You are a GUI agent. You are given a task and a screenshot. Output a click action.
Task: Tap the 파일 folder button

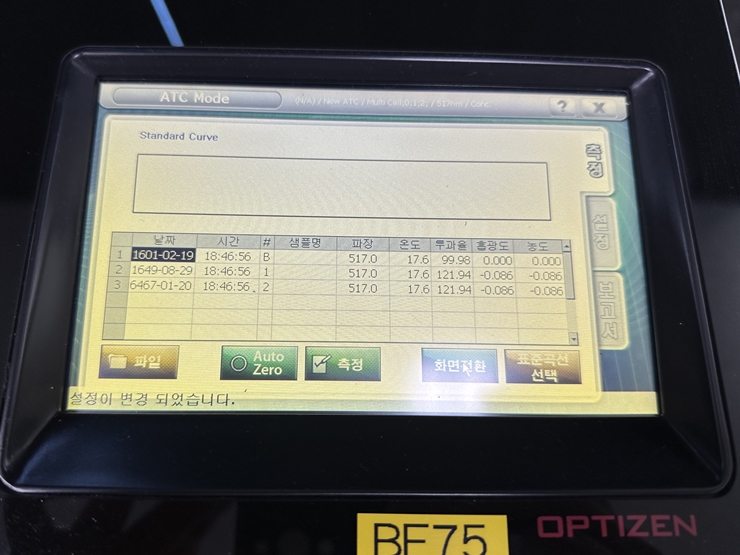click(x=139, y=362)
